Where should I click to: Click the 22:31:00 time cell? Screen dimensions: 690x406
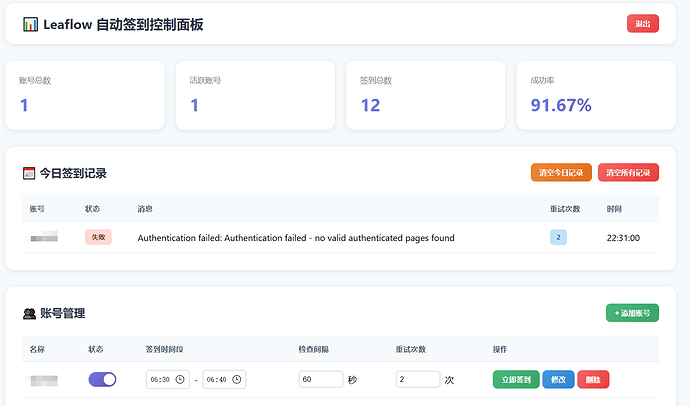tap(623, 238)
